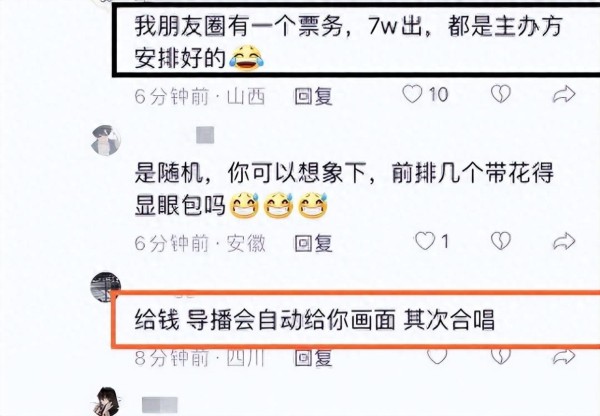Screen dimensions: 600x416
Task: Select comment text starting 是随机，你可以想象下
Action: point(344,189)
